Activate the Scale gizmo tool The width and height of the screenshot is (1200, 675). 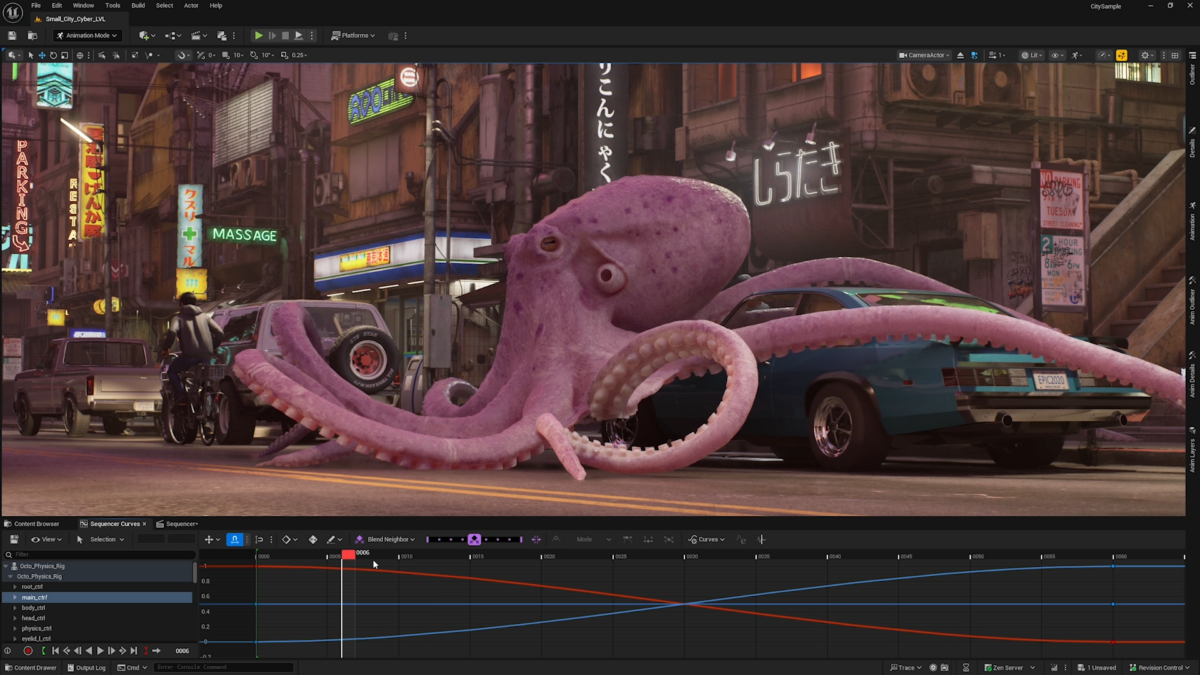click(x=64, y=55)
